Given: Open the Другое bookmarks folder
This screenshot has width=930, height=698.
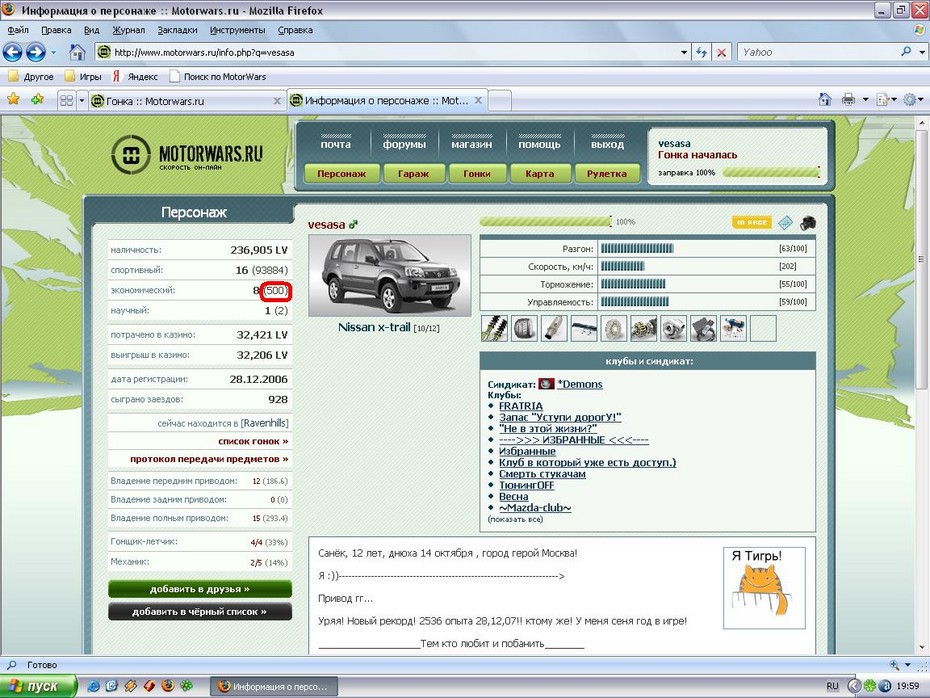Looking at the screenshot, I should (31, 77).
